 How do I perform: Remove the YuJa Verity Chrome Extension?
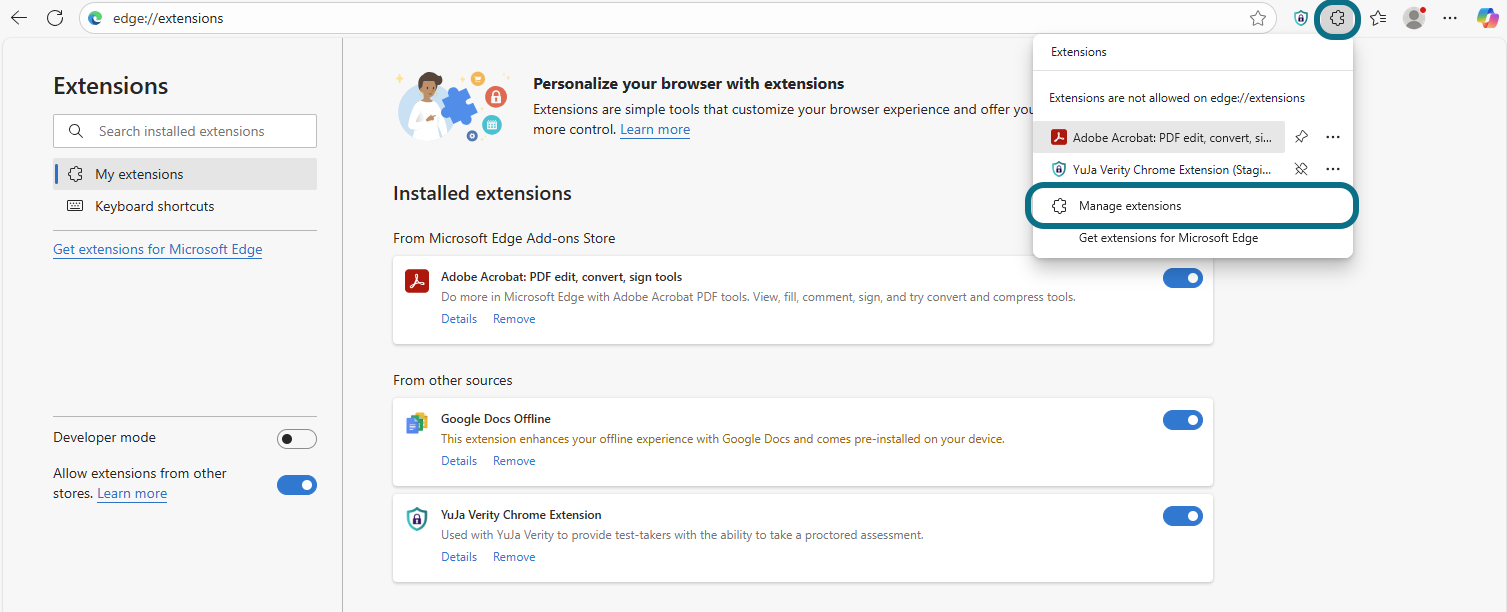514,557
